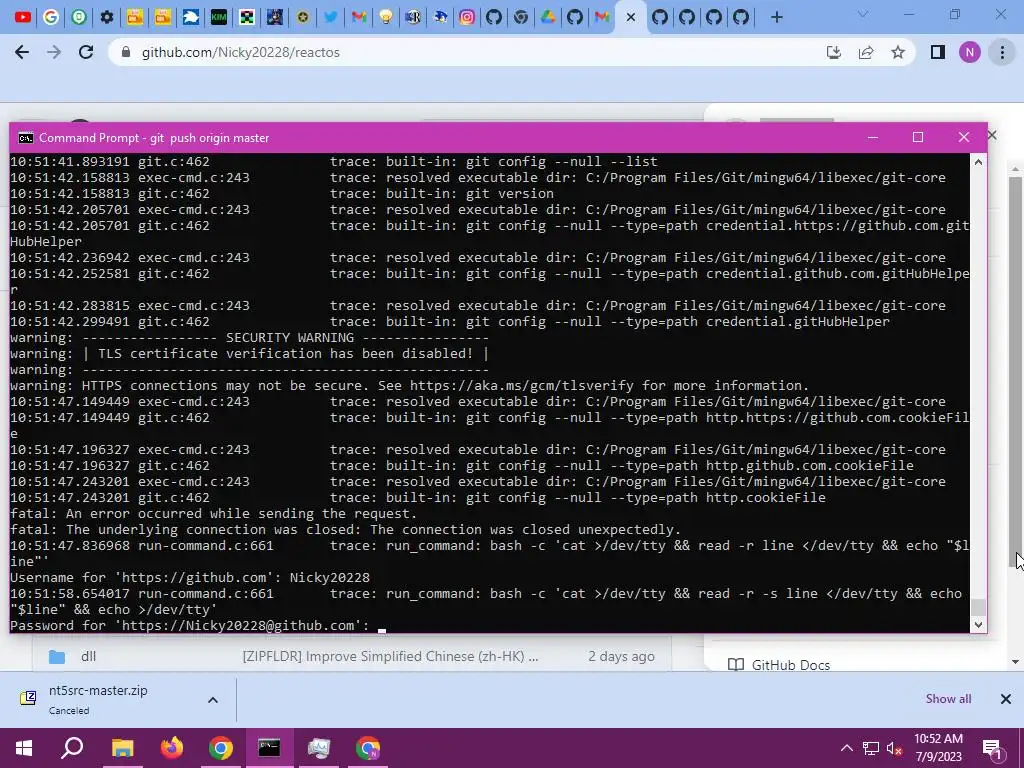Open Chrome profile N avatar

(970, 52)
